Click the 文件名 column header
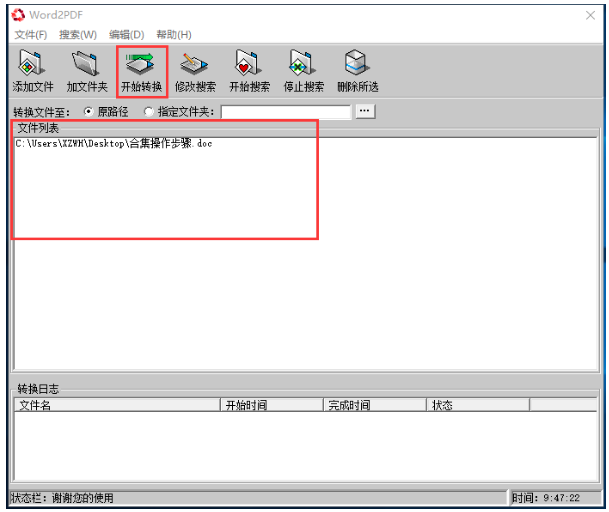The width and height of the screenshot is (609, 512). click(117, 405)
